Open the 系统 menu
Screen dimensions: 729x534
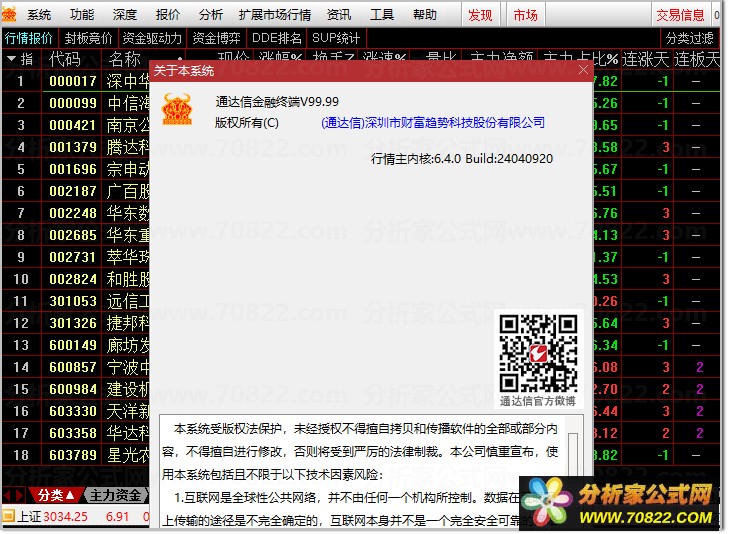39,15
